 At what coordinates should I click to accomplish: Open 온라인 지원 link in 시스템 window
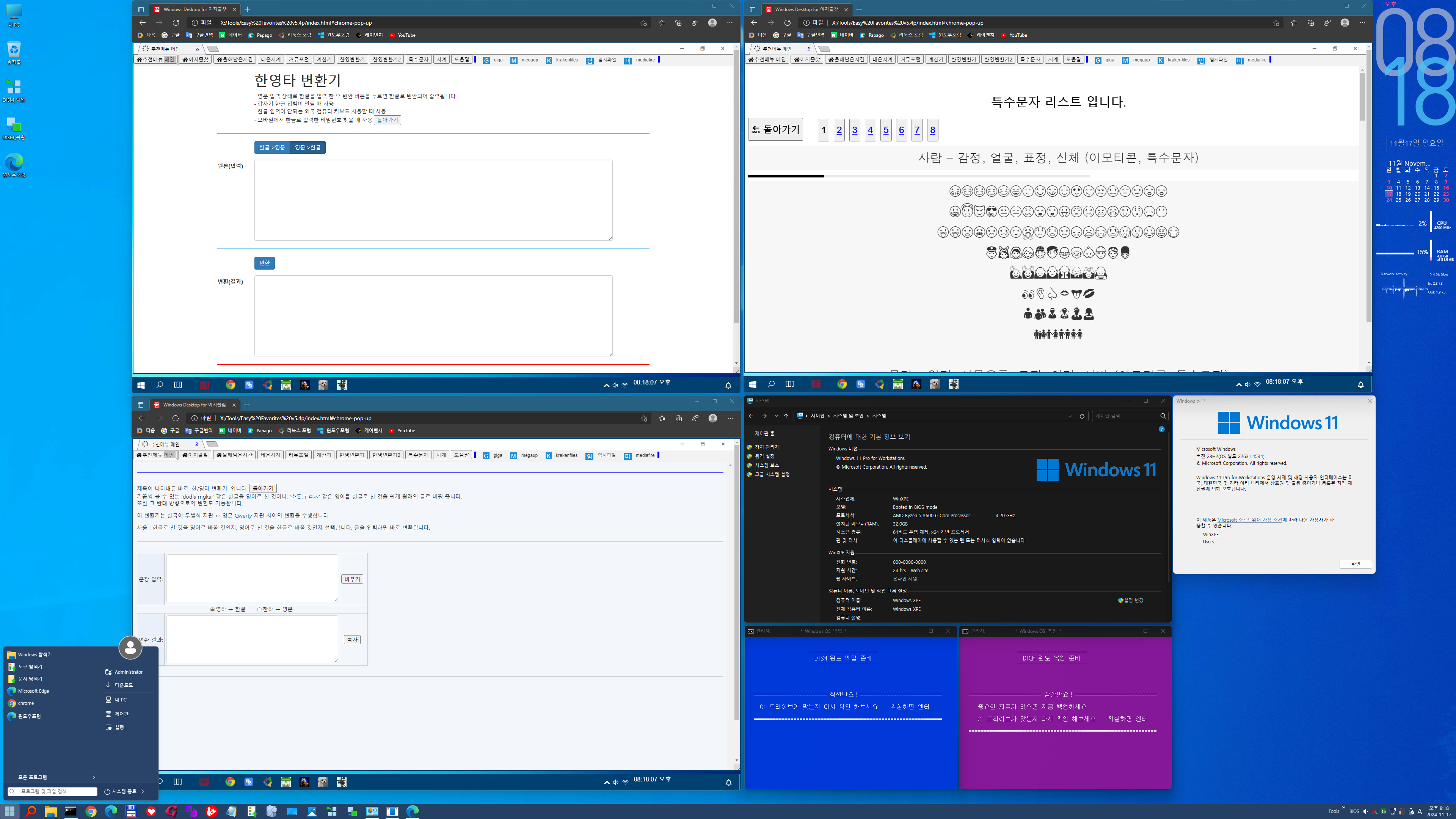905,579
